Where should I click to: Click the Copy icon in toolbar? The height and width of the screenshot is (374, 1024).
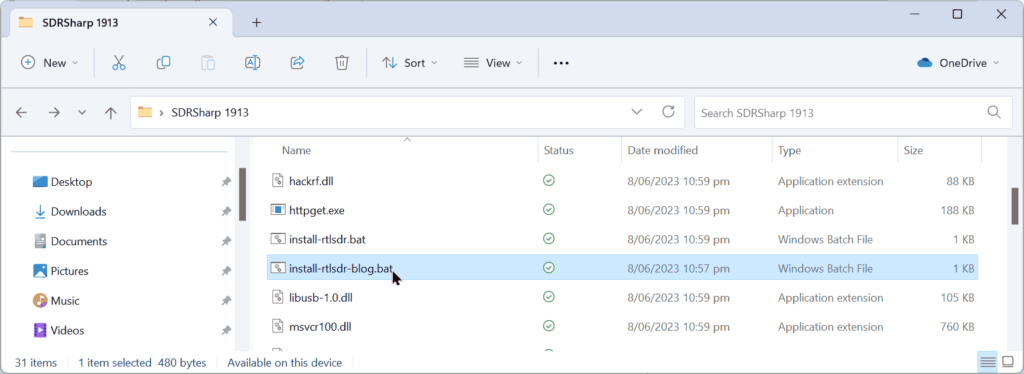[x=163, y=63]
